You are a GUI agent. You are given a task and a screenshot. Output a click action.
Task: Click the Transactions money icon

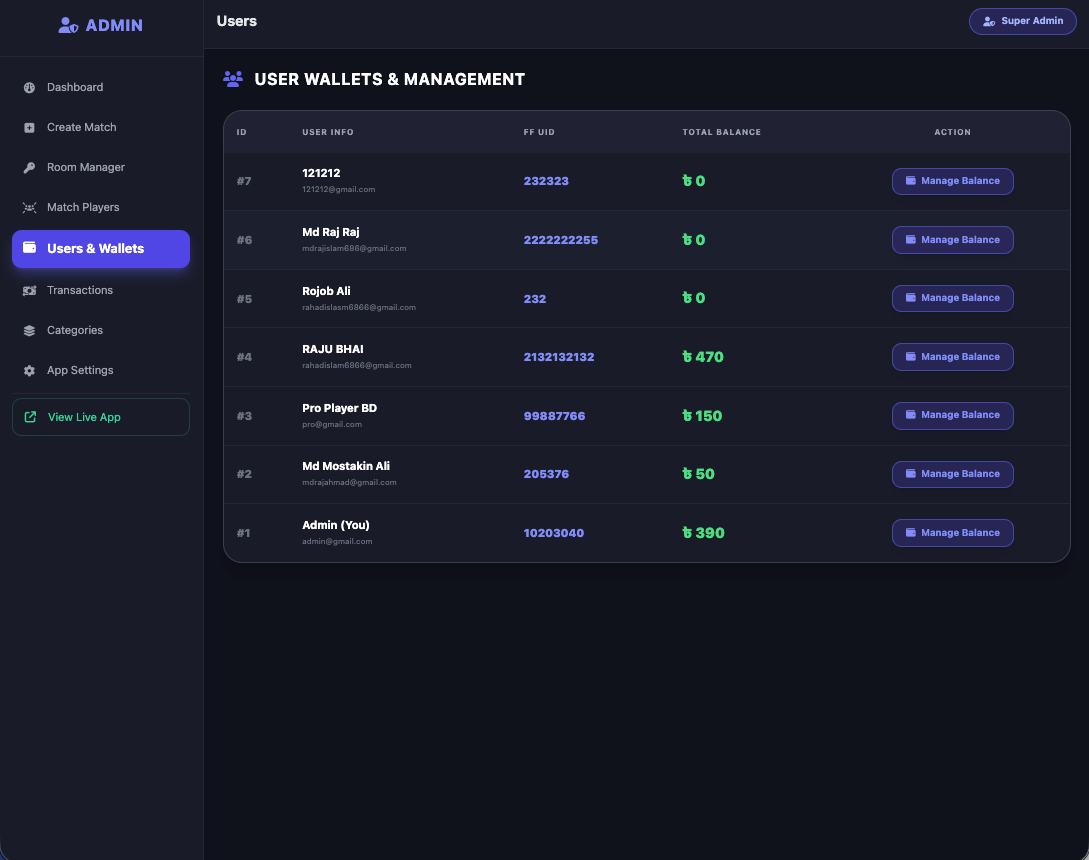click(x=29, y=290)
